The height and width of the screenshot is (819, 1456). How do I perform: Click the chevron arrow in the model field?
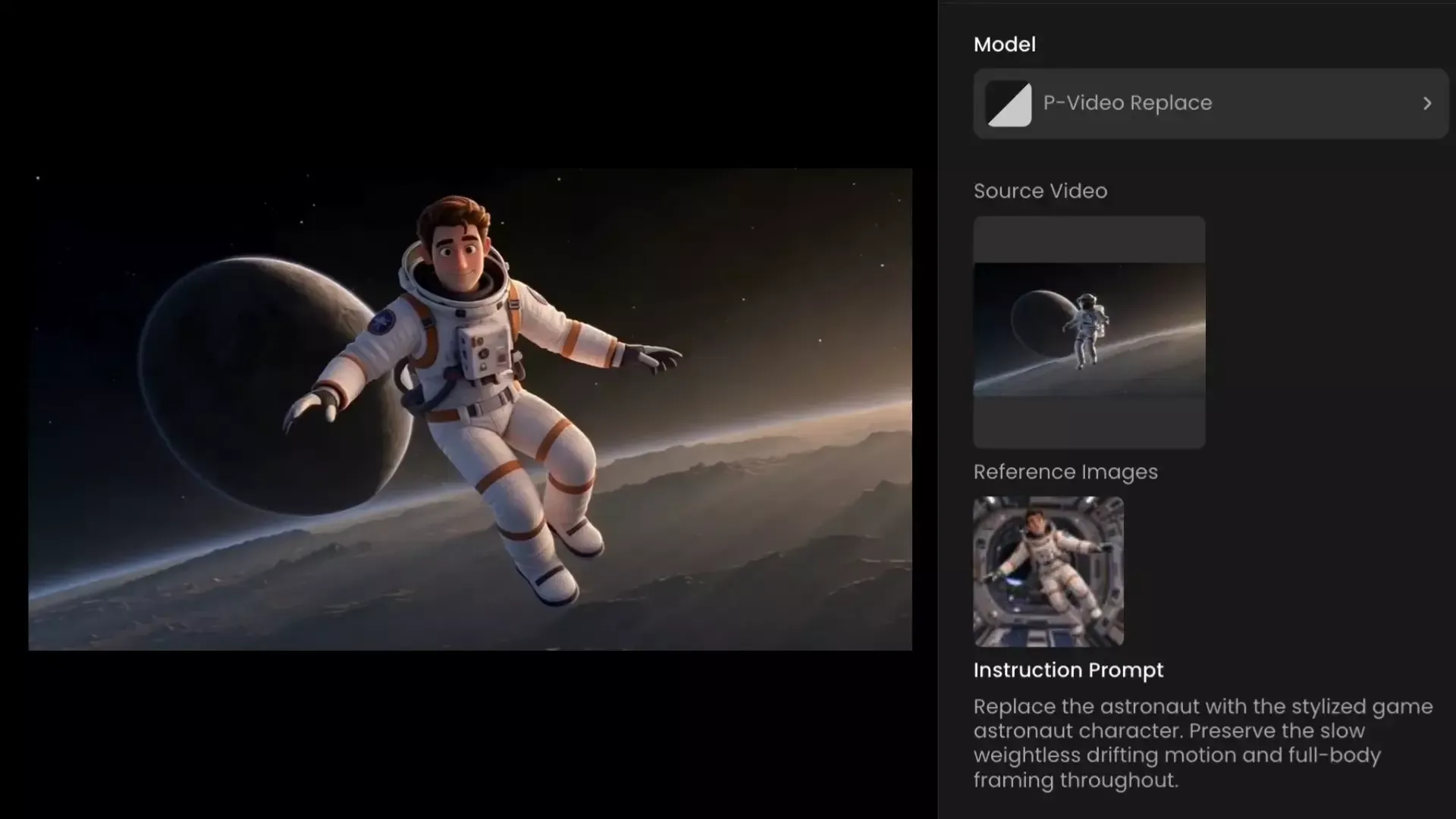pyautogui.click(x=1427, y=103)
